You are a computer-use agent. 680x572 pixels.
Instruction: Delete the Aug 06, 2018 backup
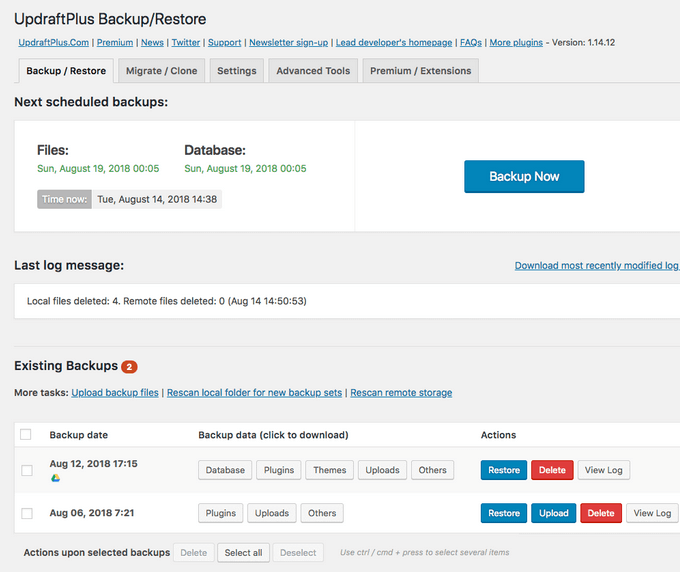pos(601,513)
